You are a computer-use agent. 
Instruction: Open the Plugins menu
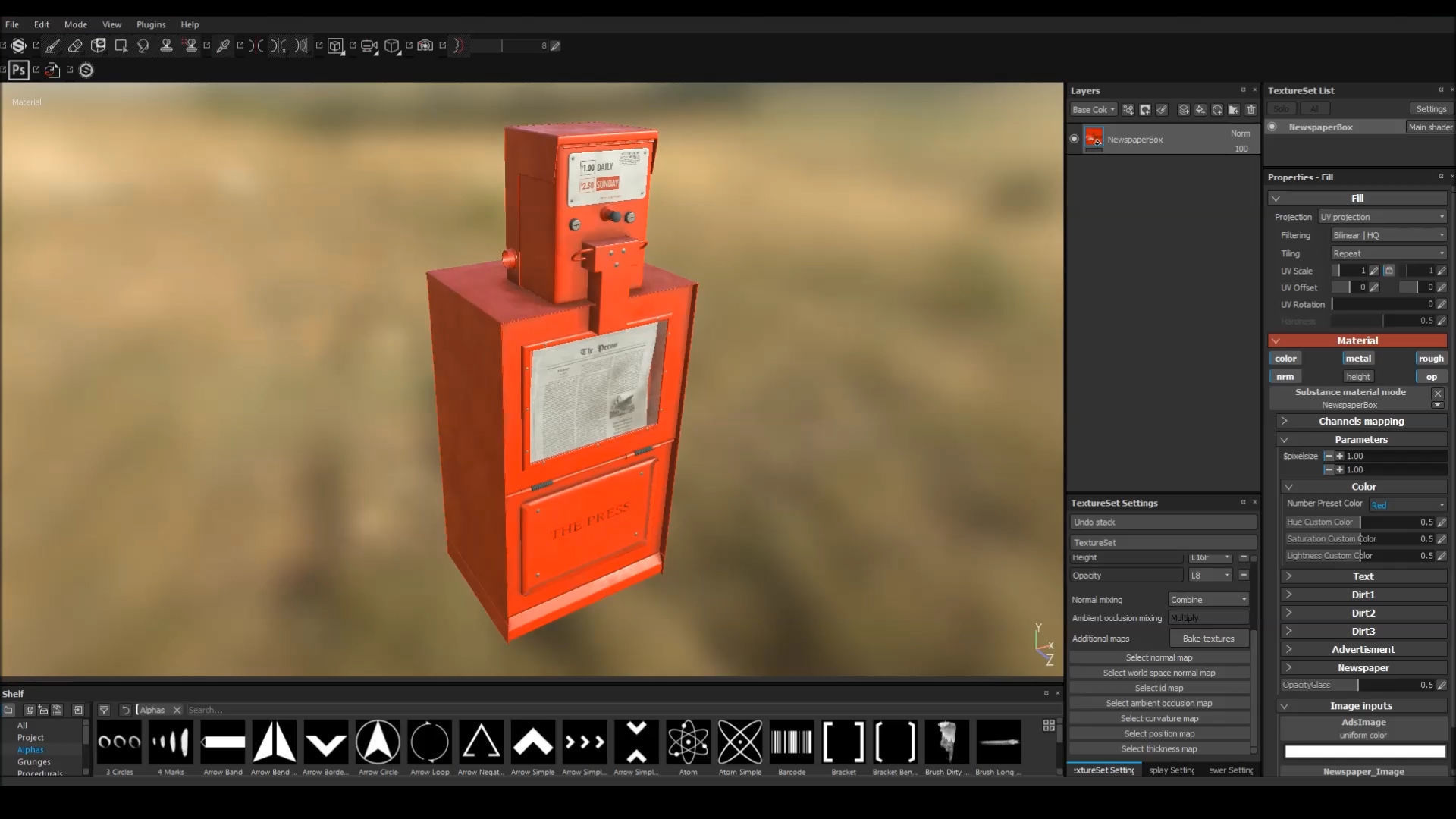click(x=151, y=24)
